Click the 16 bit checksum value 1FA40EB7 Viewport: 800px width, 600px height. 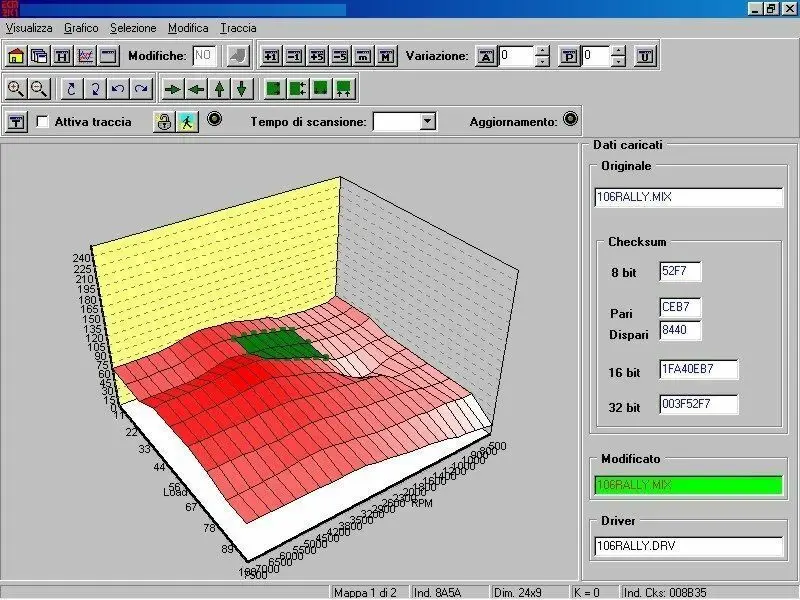tap(698, 369)
